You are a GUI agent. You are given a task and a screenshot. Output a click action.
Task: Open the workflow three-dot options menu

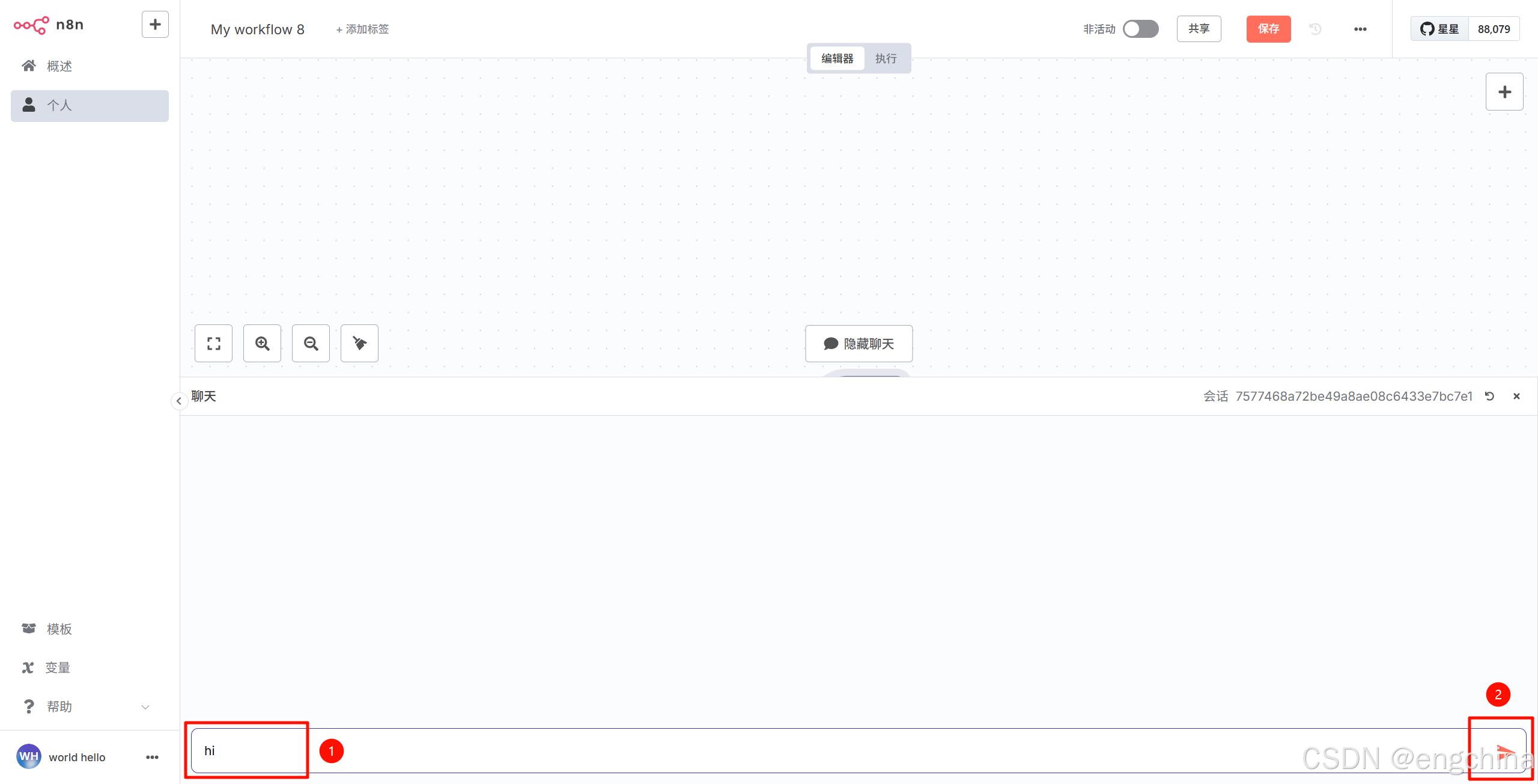click(1360, 29)
